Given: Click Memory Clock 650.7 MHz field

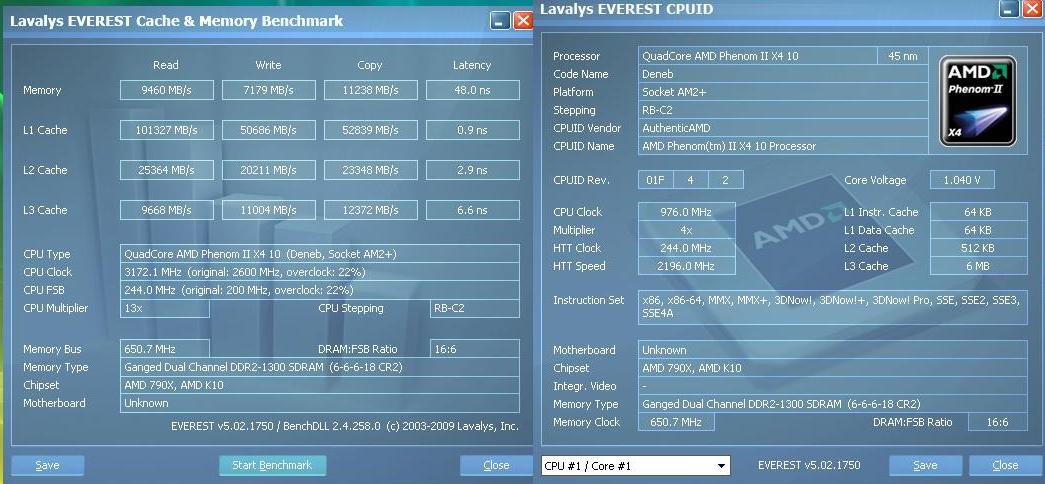Looking at the screenshot, I should click(676, 422).
